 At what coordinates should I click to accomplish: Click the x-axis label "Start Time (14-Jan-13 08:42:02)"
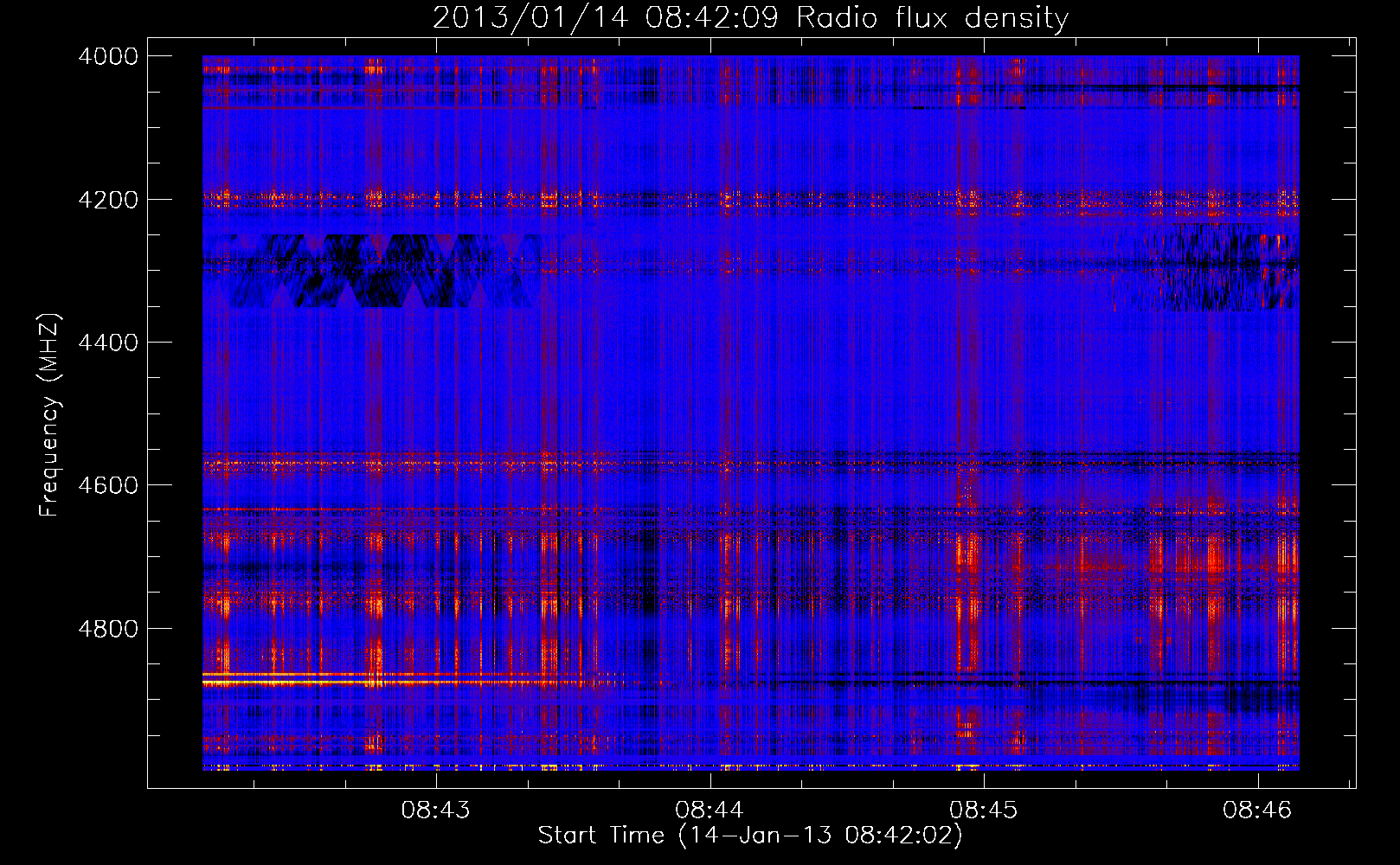click(x=750, y=836)
